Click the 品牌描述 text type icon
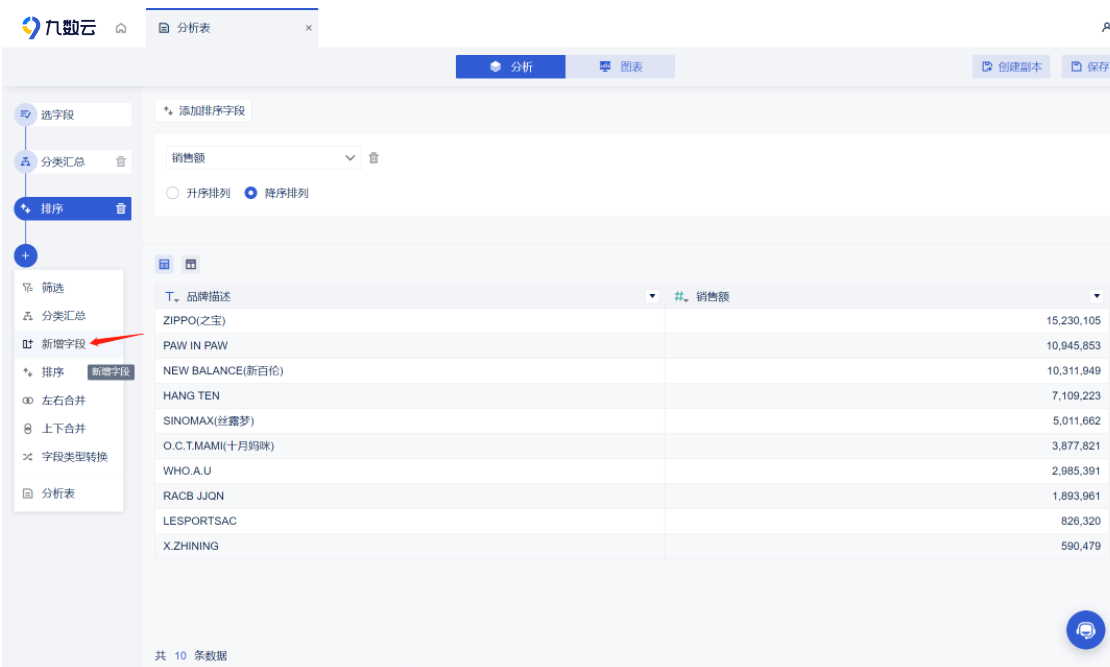1110x667 pixels. pyautogui.click(x=171, y=297)
